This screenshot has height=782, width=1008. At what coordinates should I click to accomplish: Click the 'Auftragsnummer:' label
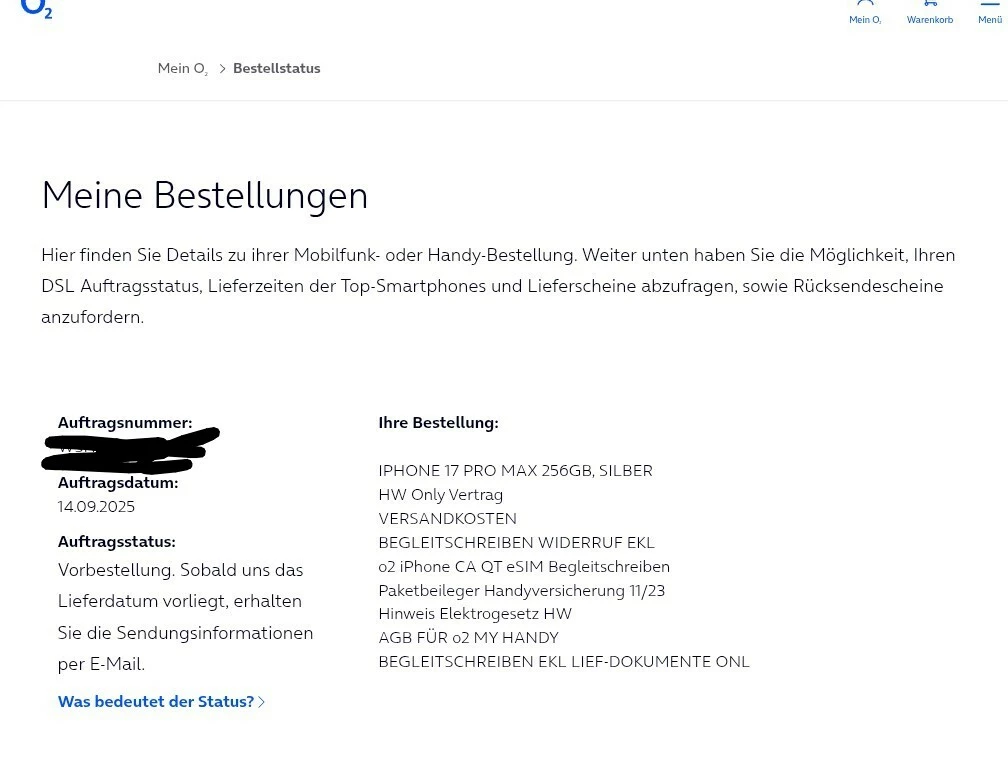125,423
